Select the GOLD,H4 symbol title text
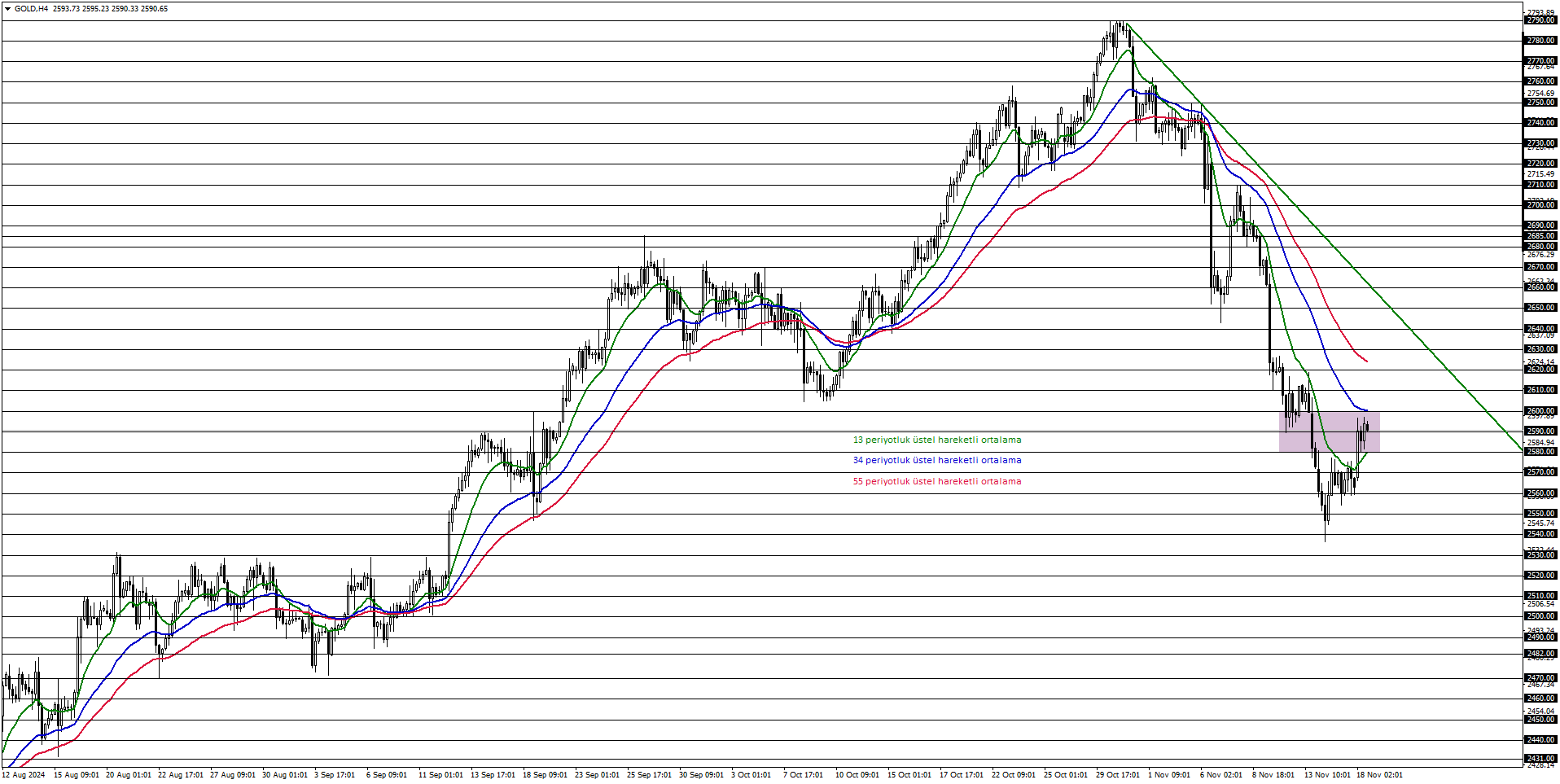The height and width of the screenshot is (784, 1560). click(31, 9)
